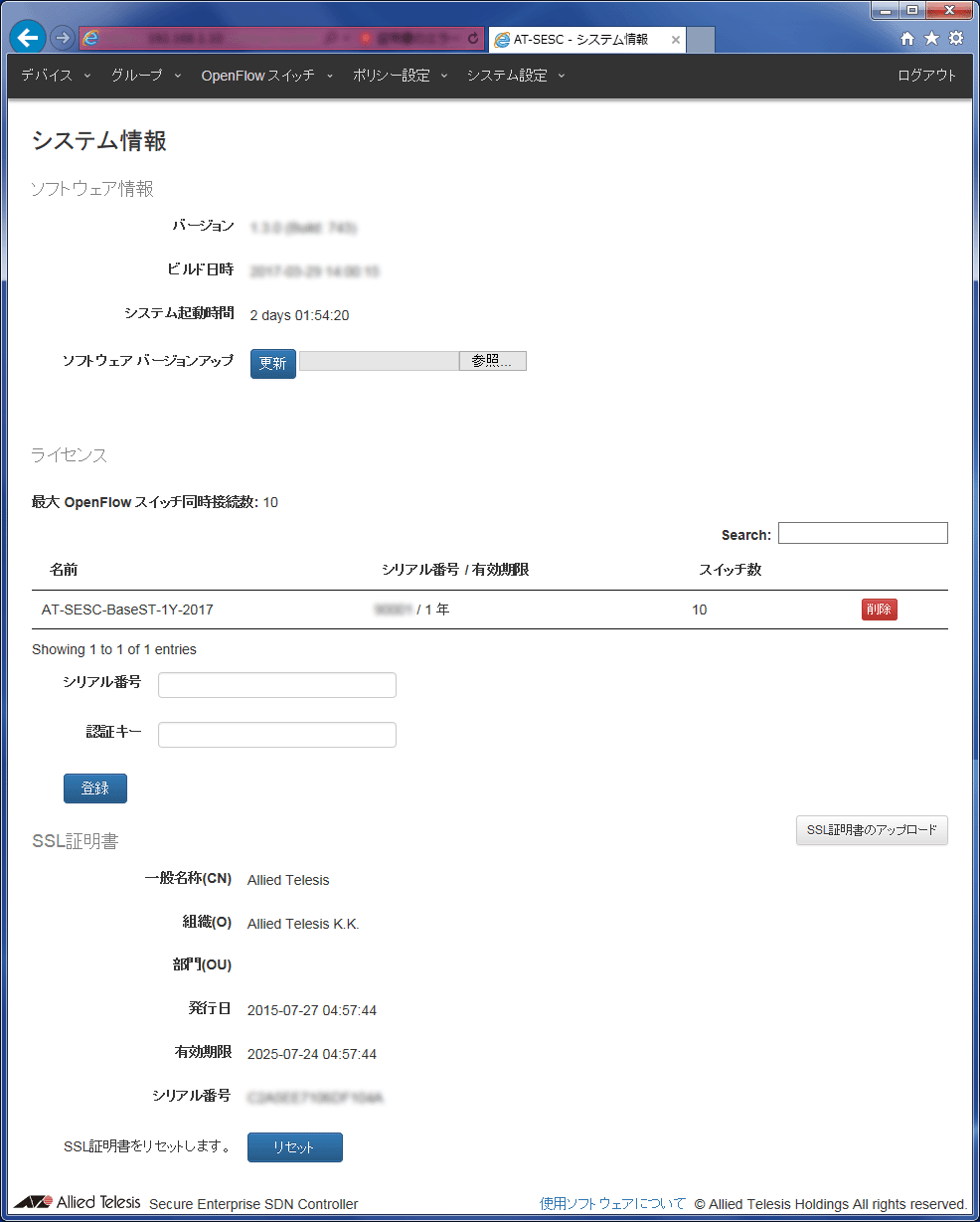Click ログアウト to log out
Screen dimensions: 980x1222
tap(927, 76)
